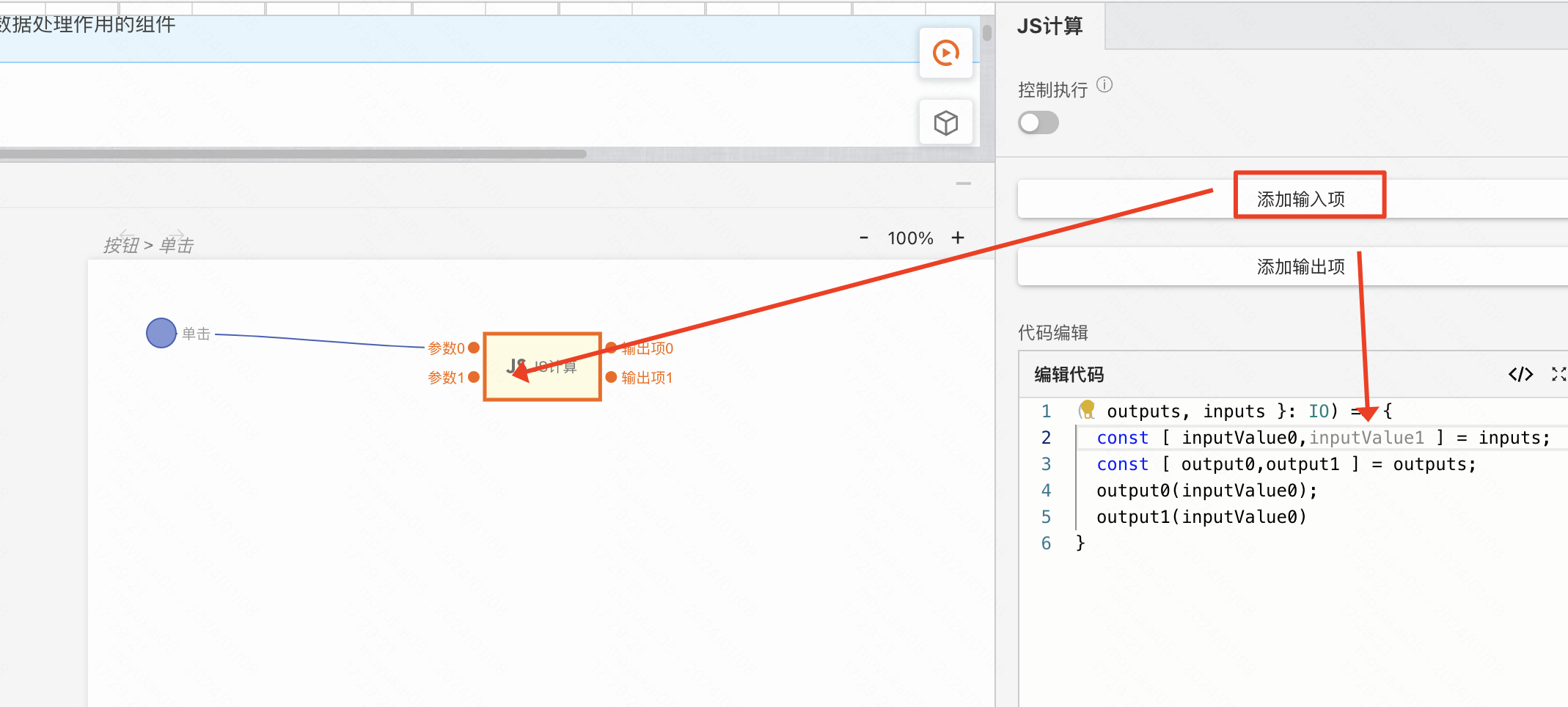Click the horizontal scrollbar in top panel
1568x707 pixels.
point(293,154)
